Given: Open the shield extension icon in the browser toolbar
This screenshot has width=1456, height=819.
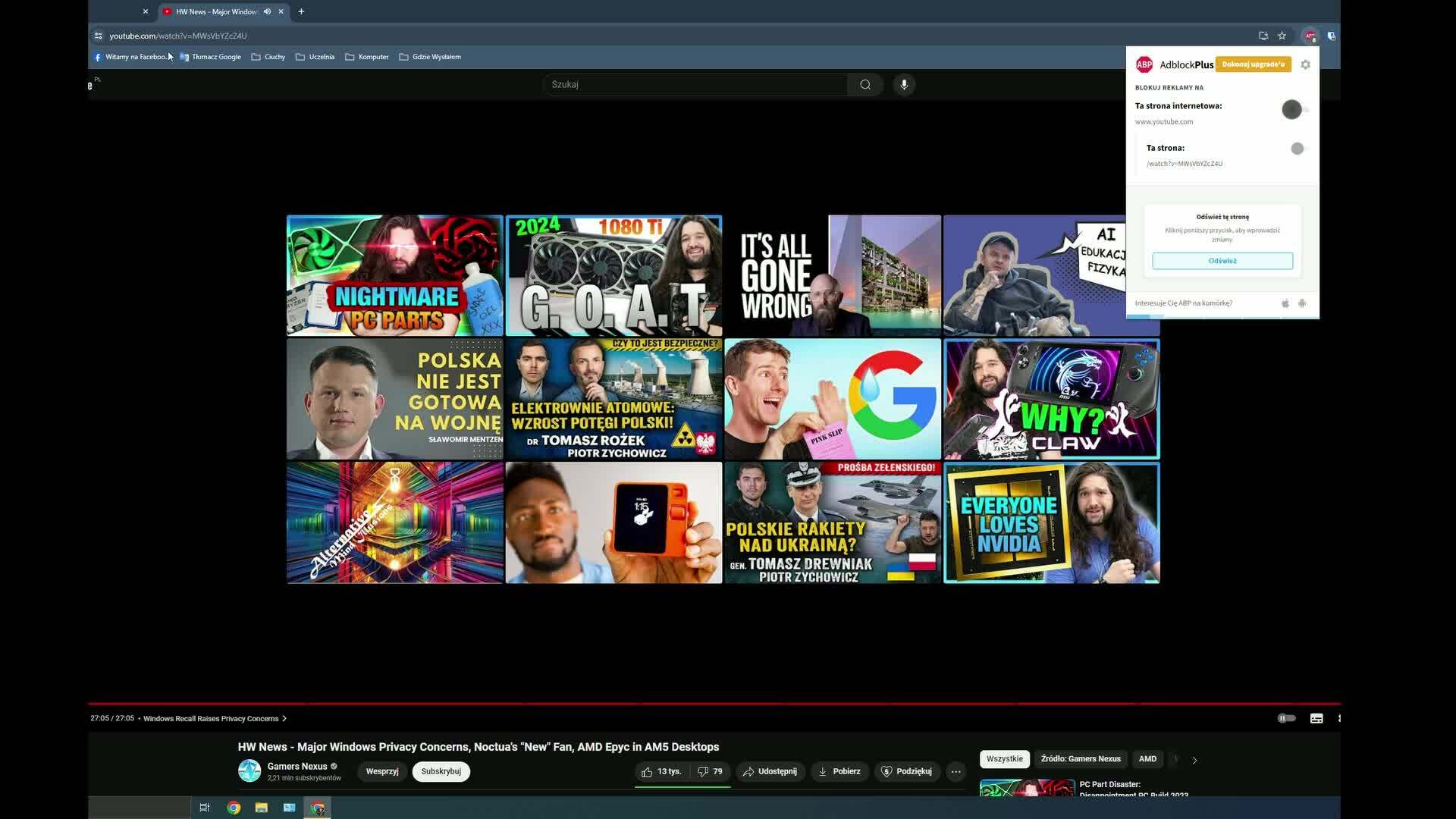Looking at the screenshot, I should pyautogui.click(x=1331, y=36).
